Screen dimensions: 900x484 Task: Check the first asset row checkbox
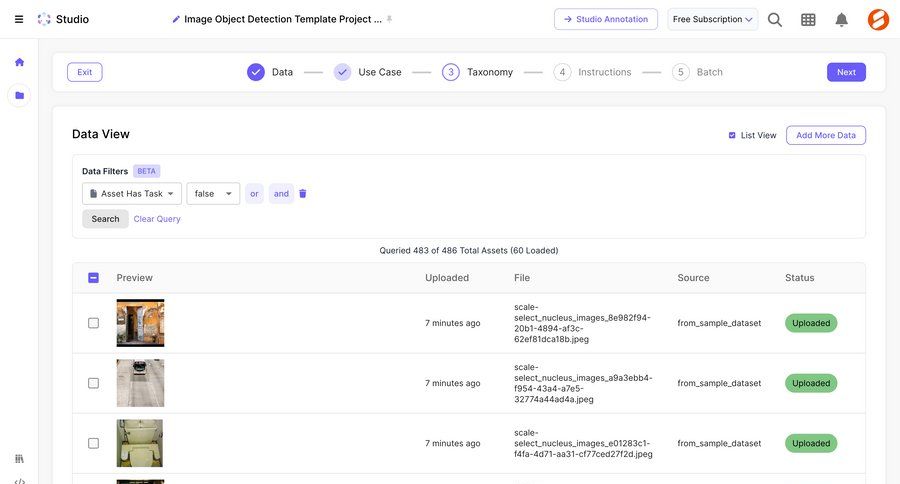click(93, 323)
